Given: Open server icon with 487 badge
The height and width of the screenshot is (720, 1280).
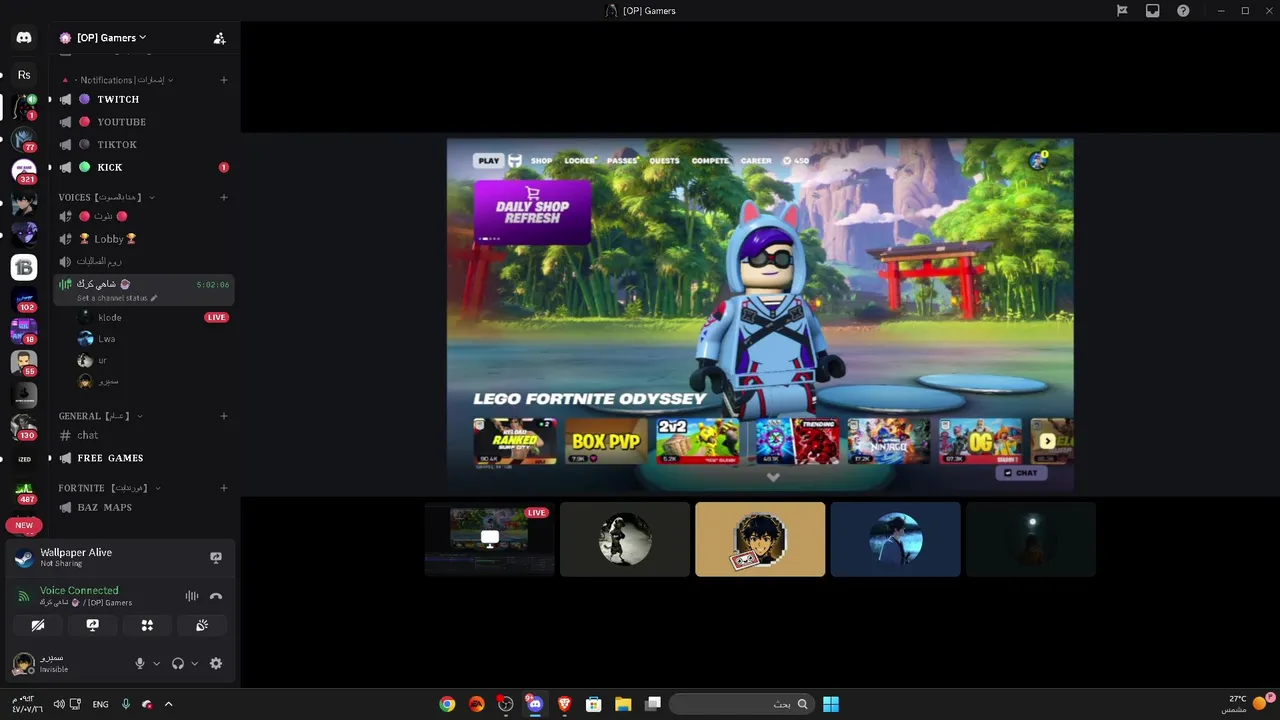Looking at the screenshot, I should click(24, 491).
